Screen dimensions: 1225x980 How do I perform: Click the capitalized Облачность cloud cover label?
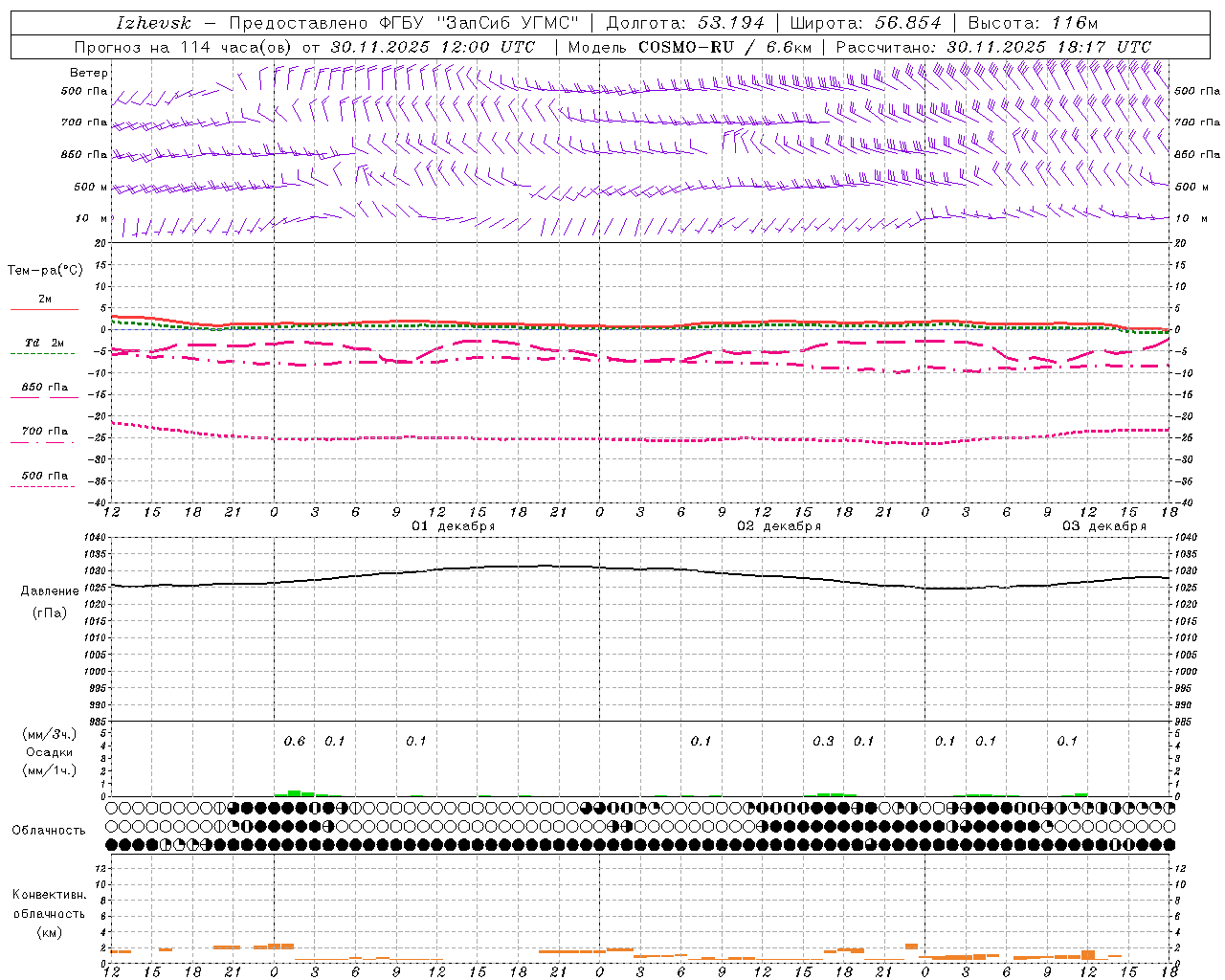(x=49, y=831)
